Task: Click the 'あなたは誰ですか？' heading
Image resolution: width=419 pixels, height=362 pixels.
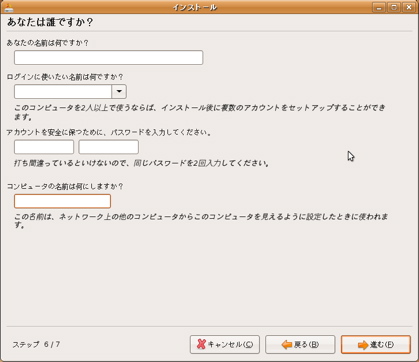Action: (x=50, y=22)
